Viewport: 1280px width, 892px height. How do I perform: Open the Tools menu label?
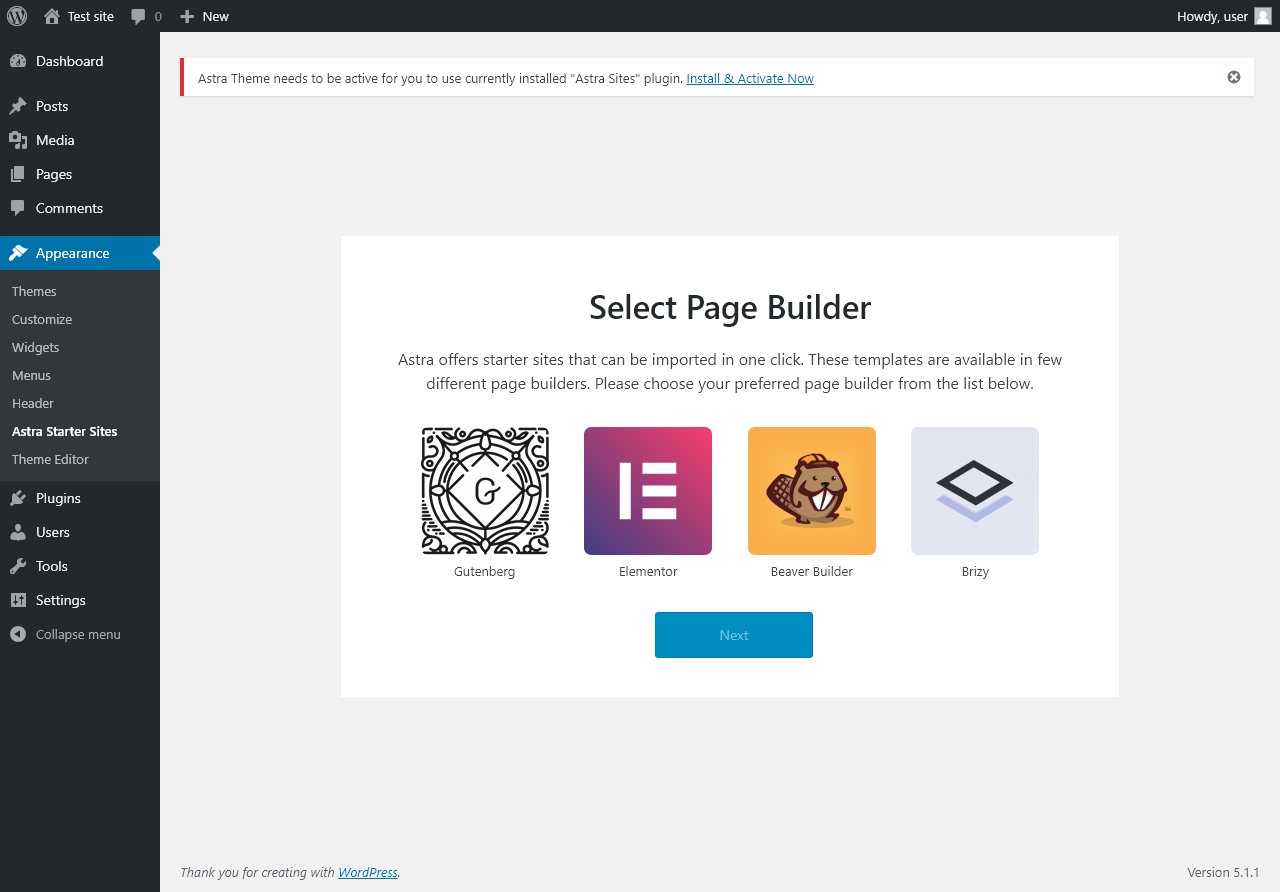tap(52, 566)
